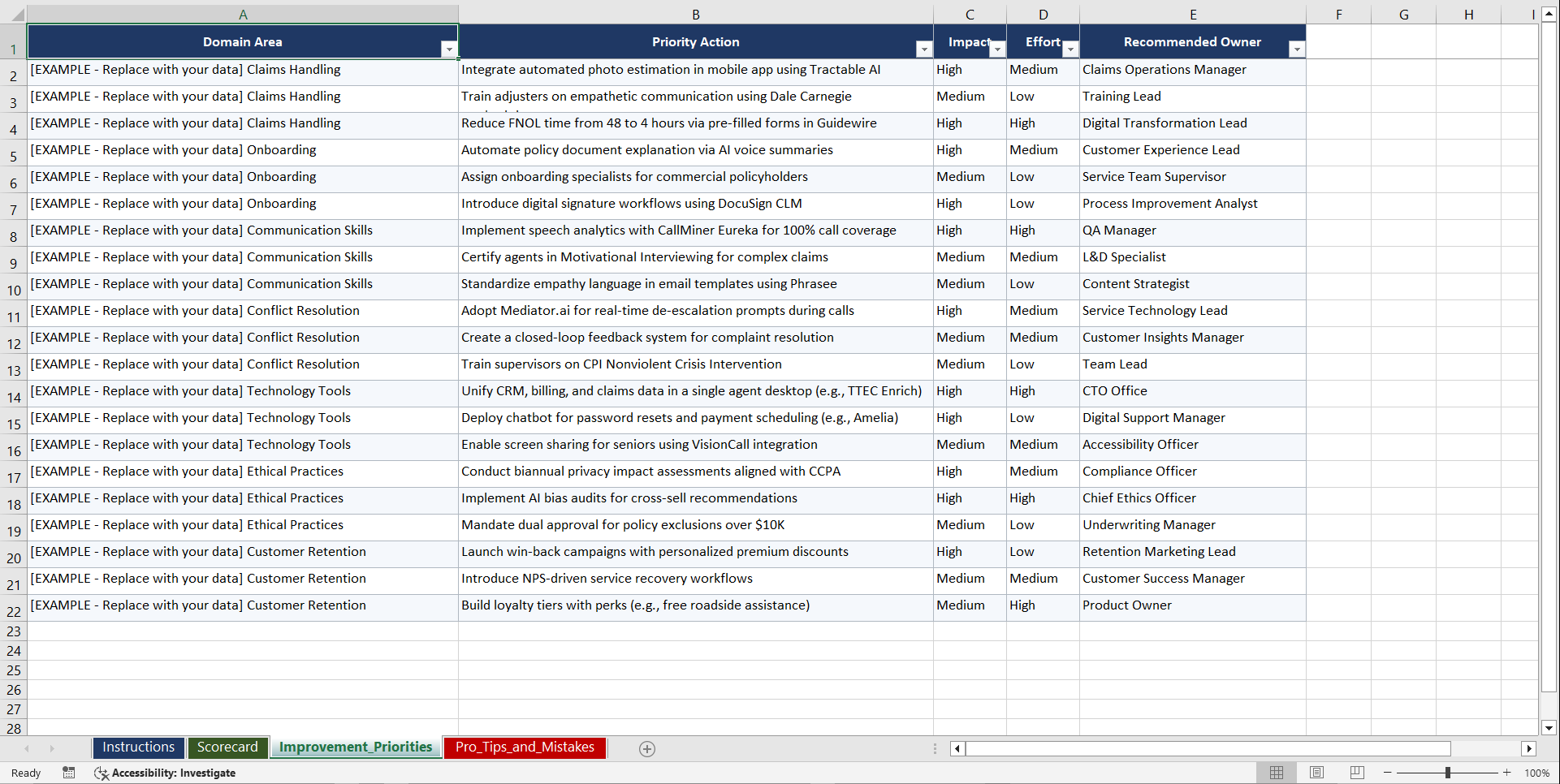Record a macro from the status bar
The height and width of the screenshot is (784, 1560).
69,773
